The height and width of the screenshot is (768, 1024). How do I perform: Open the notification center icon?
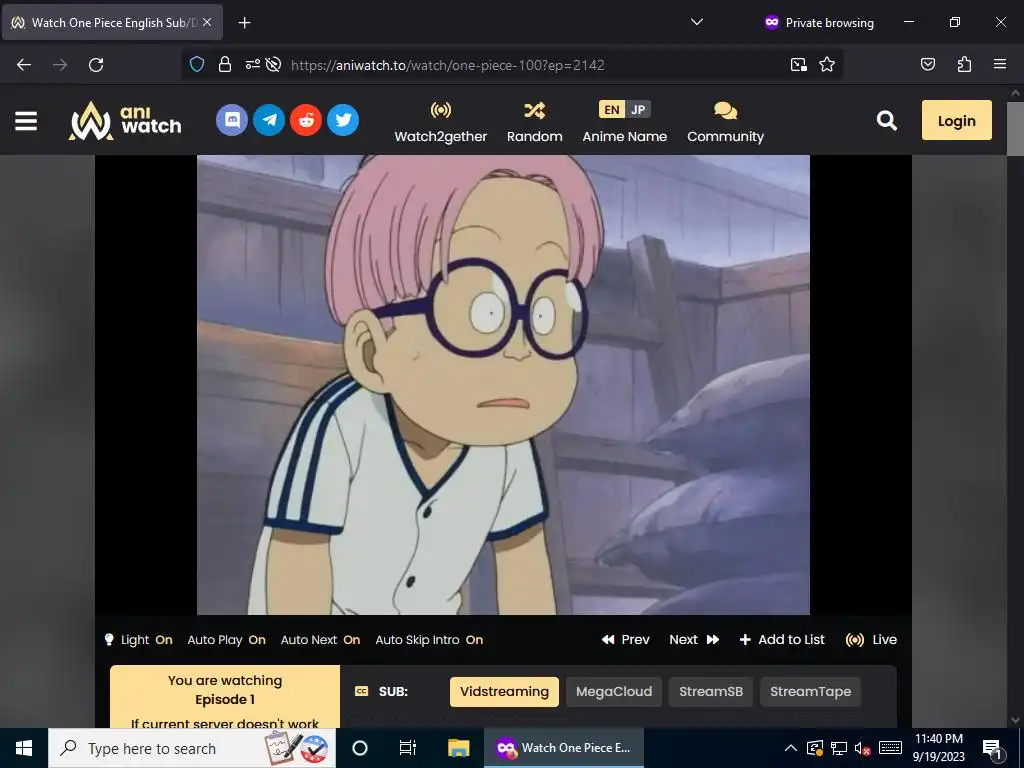993,749
